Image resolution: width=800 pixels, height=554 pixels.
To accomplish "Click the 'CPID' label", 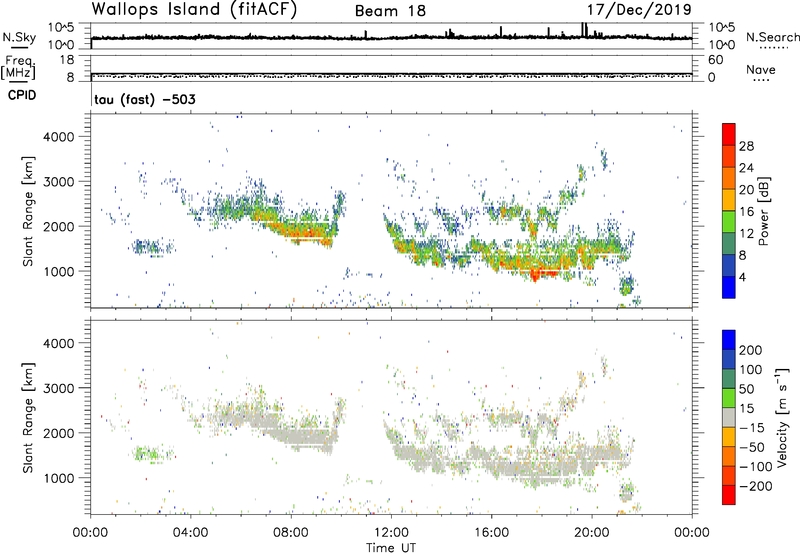I will click(22, 95).
